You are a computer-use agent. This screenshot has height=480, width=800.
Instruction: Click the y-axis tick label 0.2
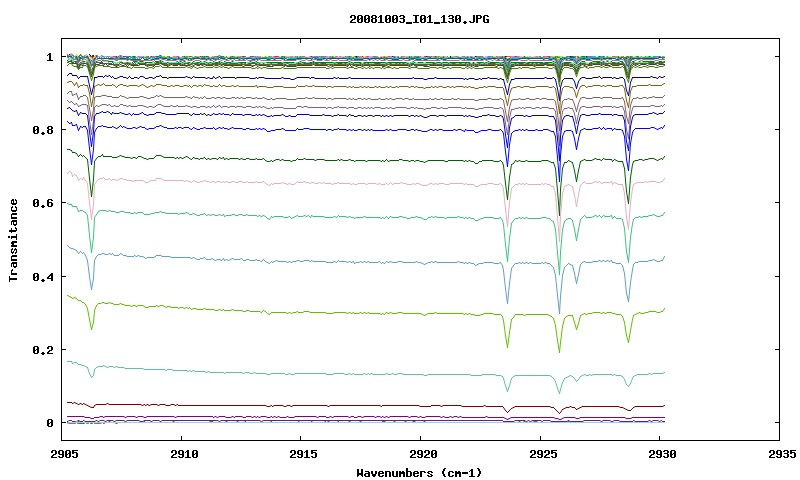[43, 350]
